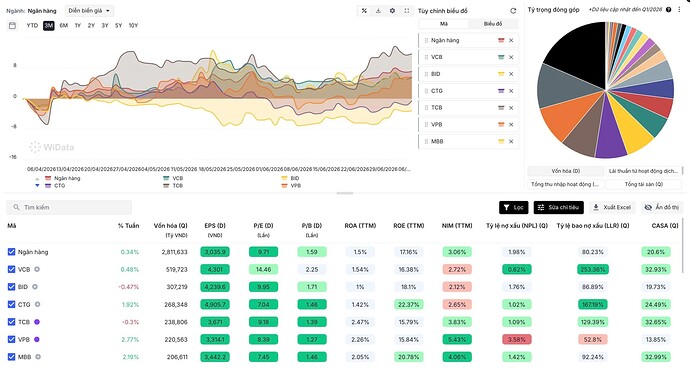Click the legend page-down arrow
Viewport: 690px width, 369px height.
tap(37, 185)
